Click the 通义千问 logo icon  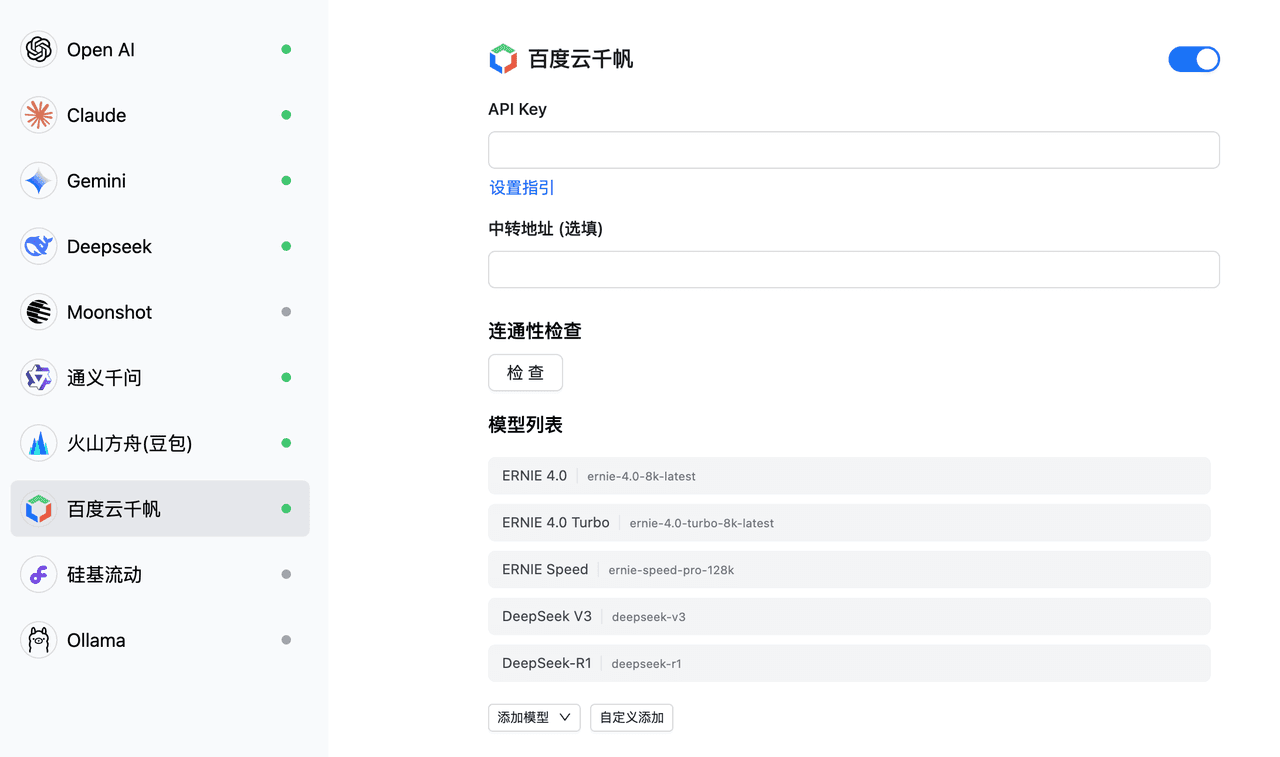point(39,378)
